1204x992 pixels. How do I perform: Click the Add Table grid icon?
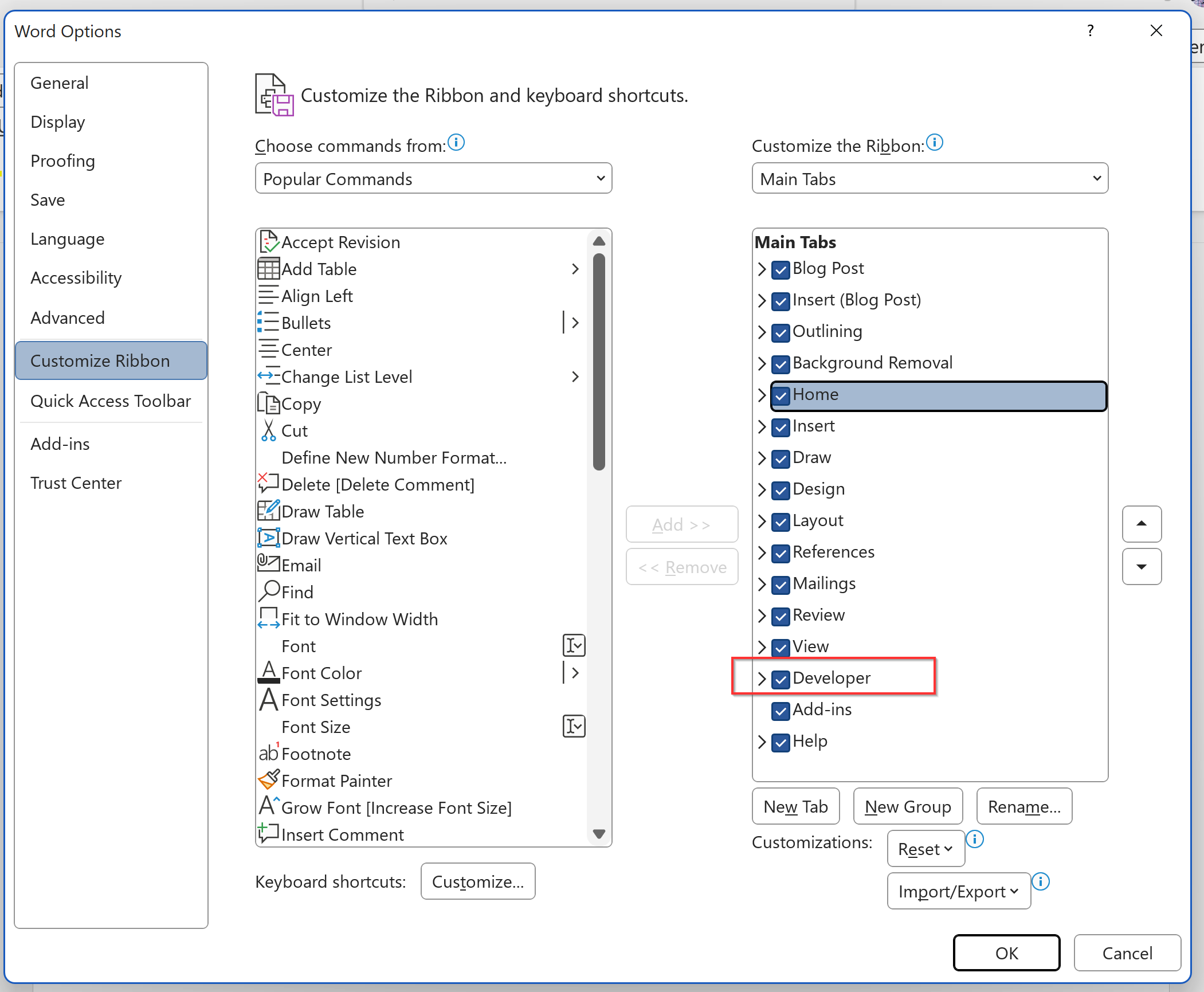[x=268, y=269]
